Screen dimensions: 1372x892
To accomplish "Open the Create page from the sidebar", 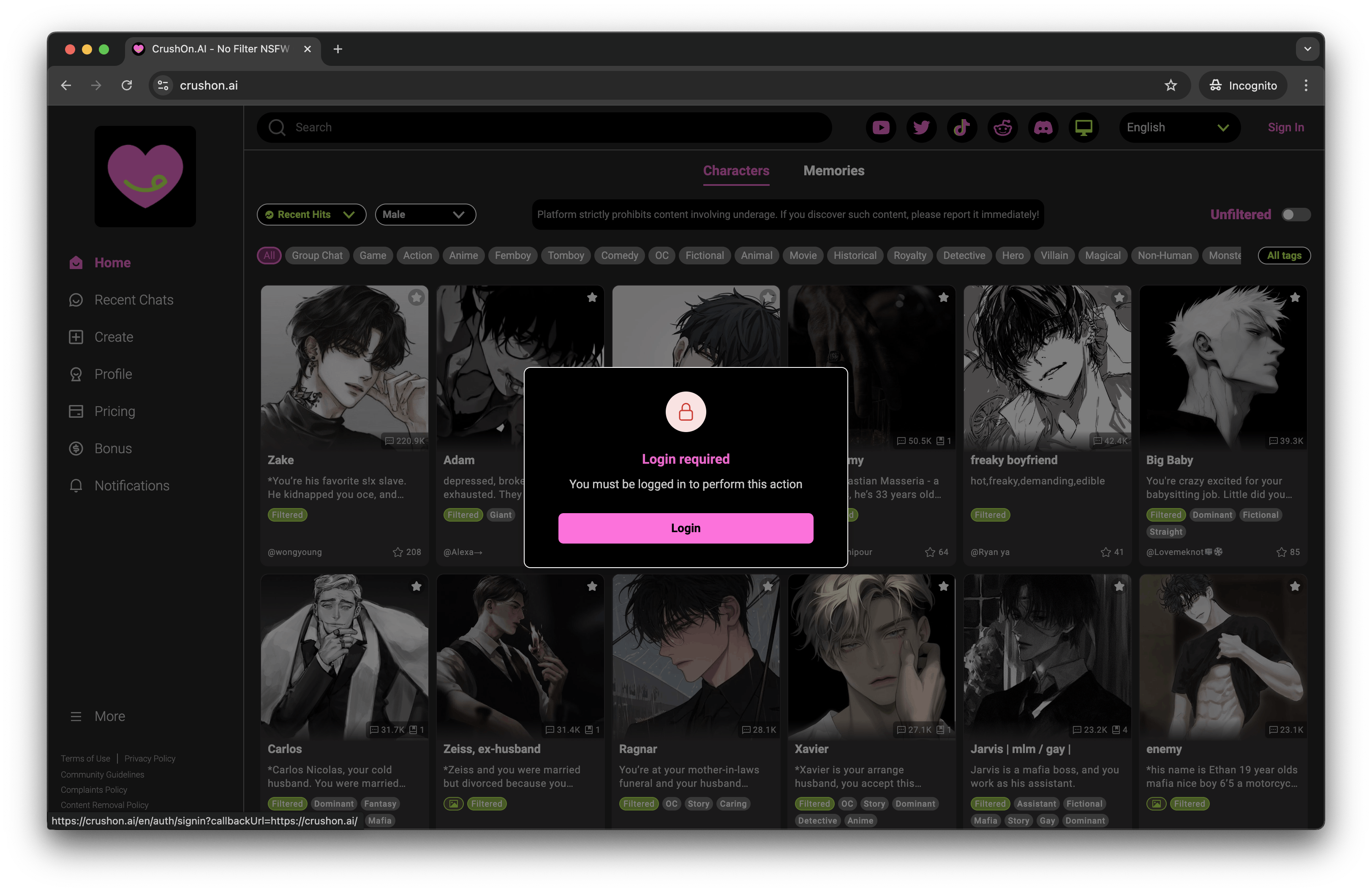I will [114, 337].
